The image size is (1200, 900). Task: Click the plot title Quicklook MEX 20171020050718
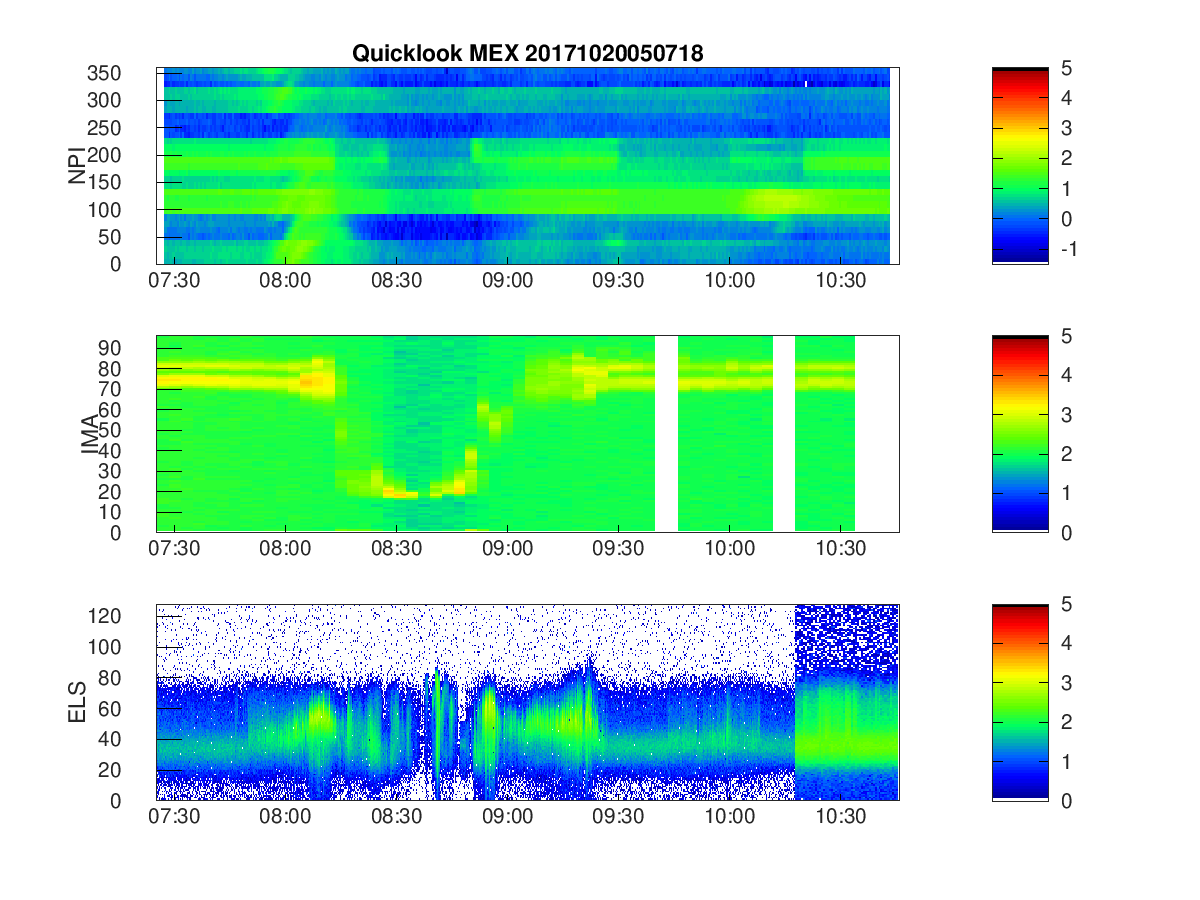point(527,55)
